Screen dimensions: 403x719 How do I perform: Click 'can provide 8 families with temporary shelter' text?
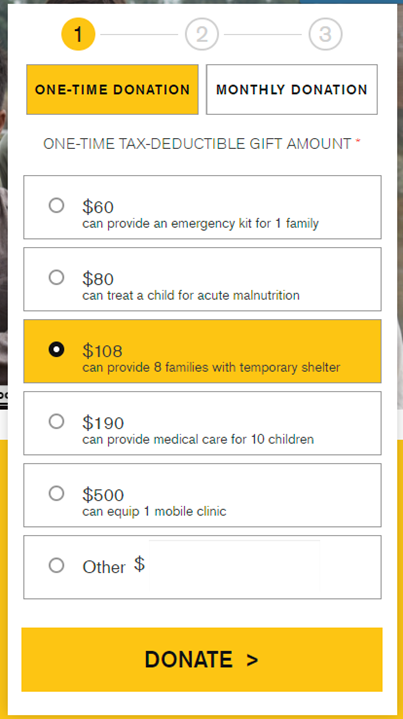tap(211, 367)
